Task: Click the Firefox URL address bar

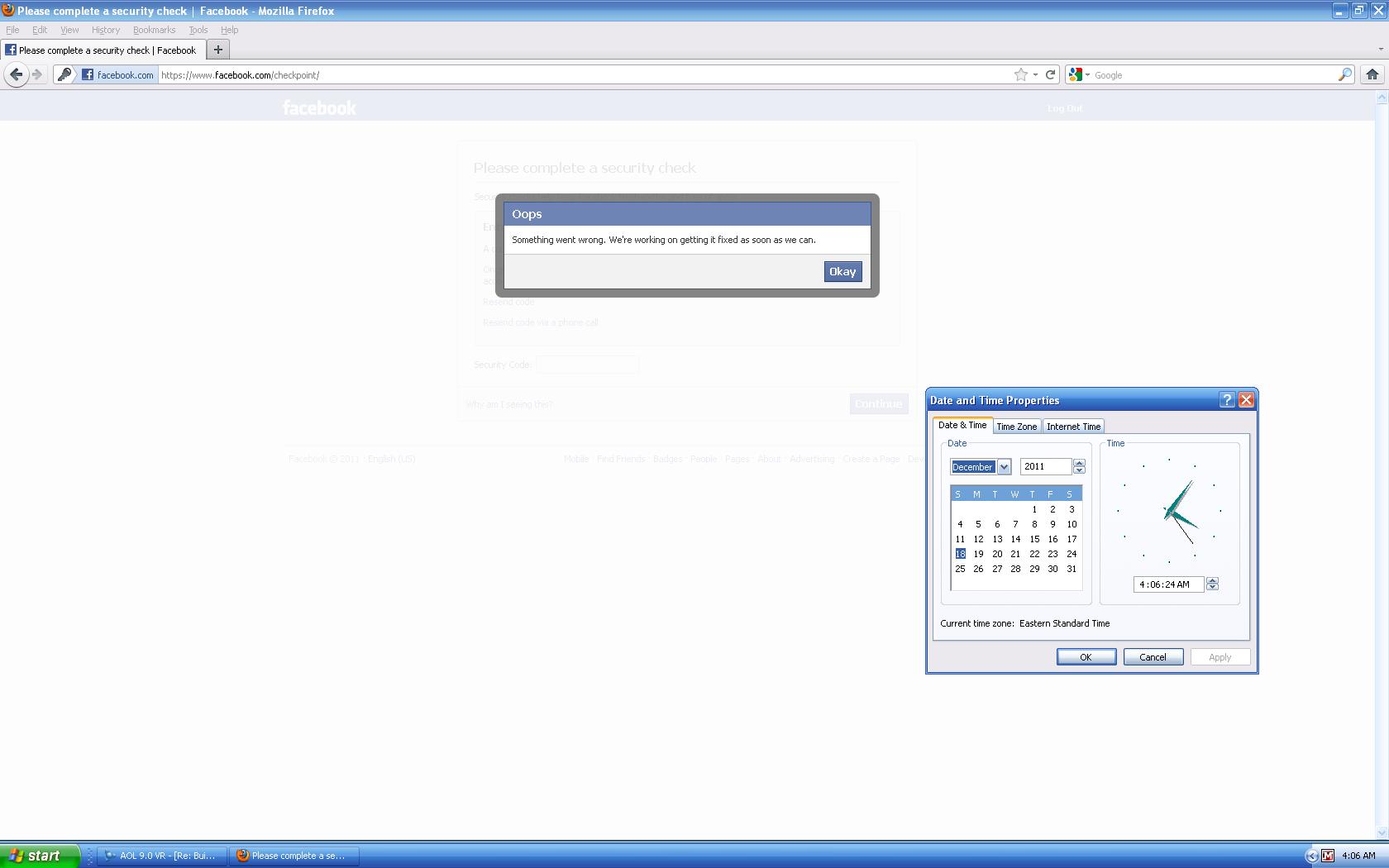Action: (583, 74)
